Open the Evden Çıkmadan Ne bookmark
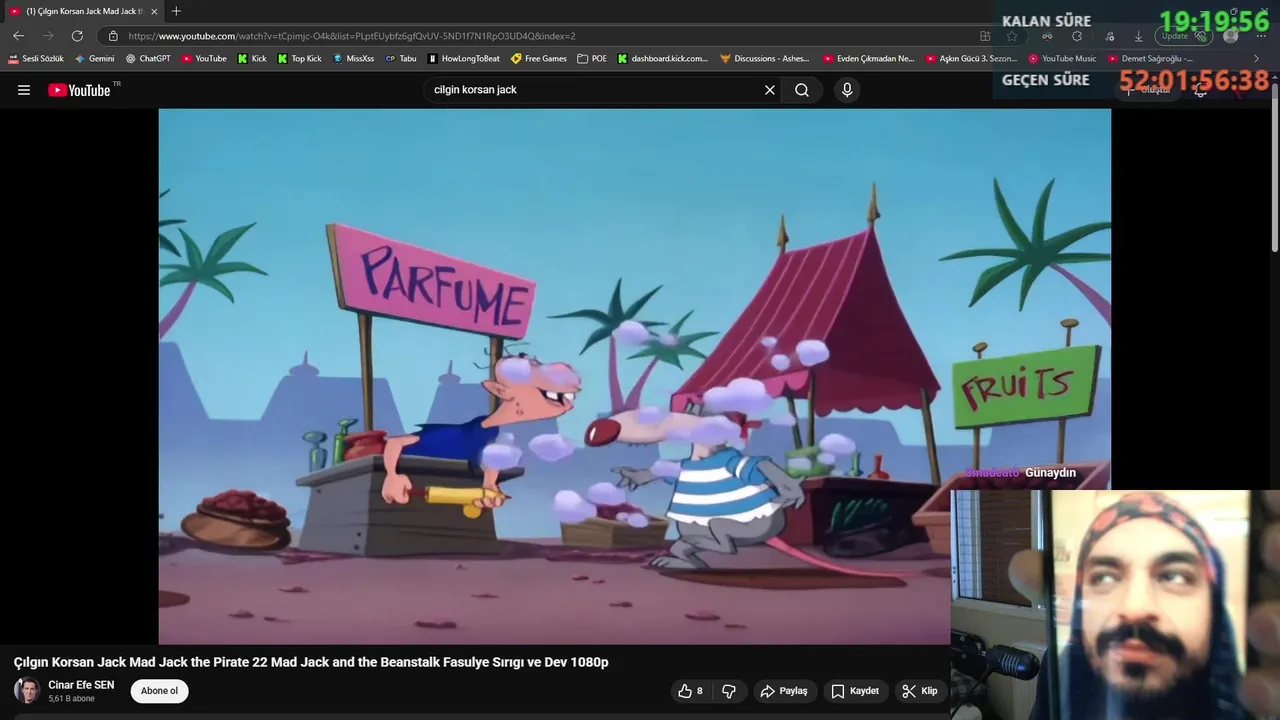This screenshot has width=1280, height=720. pos(869,59)
